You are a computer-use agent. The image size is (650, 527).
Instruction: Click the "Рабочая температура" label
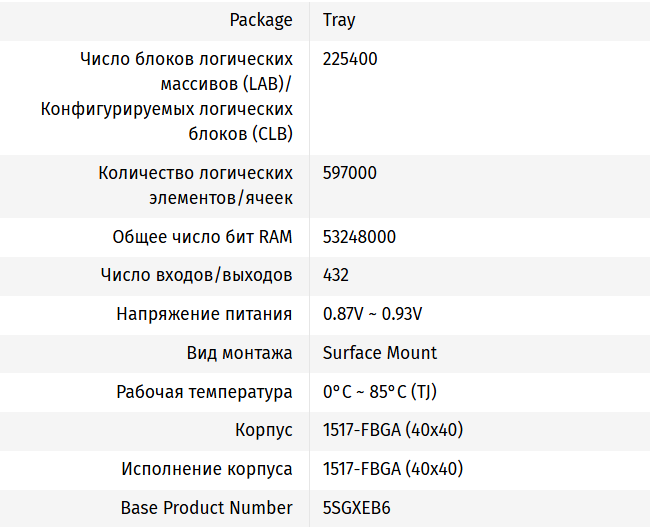click(x=204, y=392)
